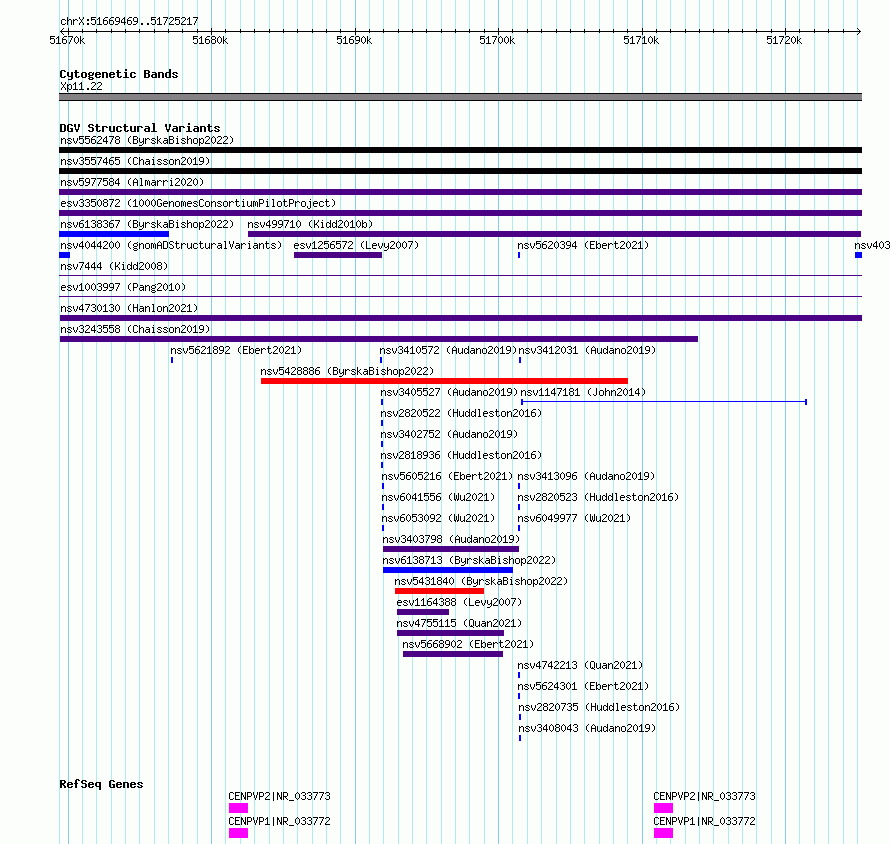The height and width of the screenshot is (844, 890).
Task: Click nsv5624301 (Ebert2021) label
Action: point(583,686)
